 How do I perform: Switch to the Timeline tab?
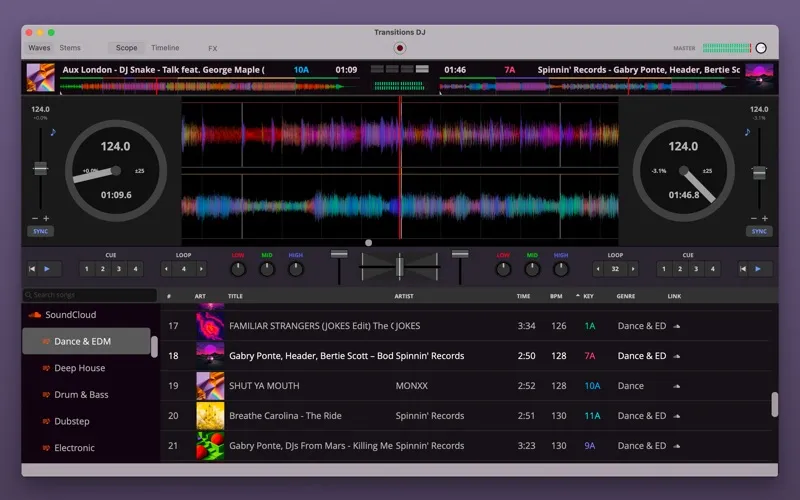(x=165, y=48)
